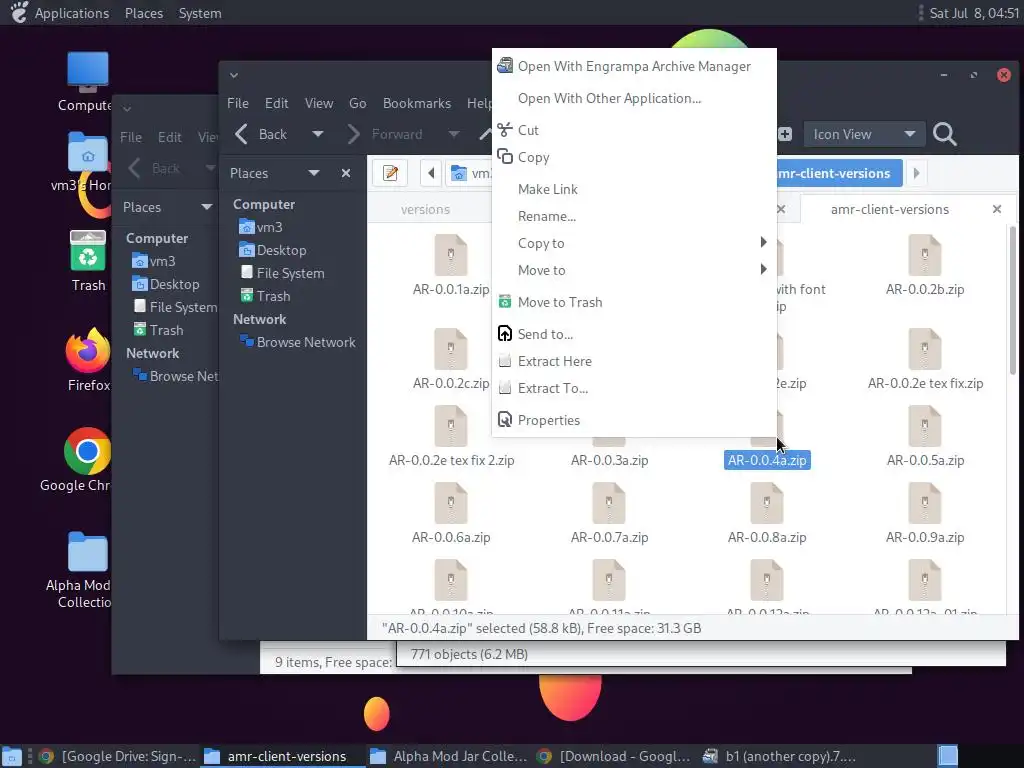Select Move to Trash entry

633,302
